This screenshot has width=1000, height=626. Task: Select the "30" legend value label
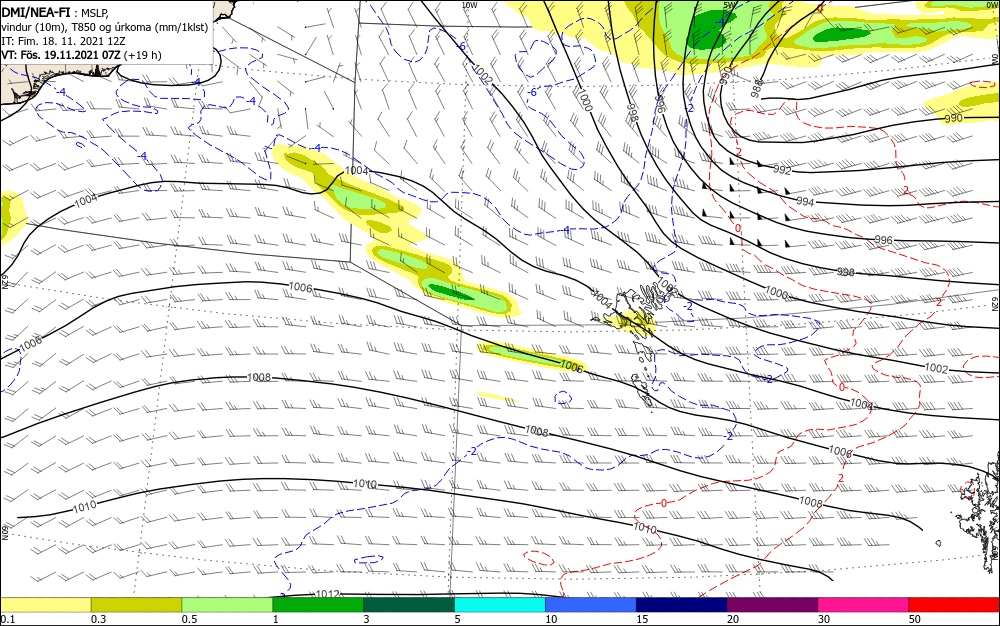point(824,619)
